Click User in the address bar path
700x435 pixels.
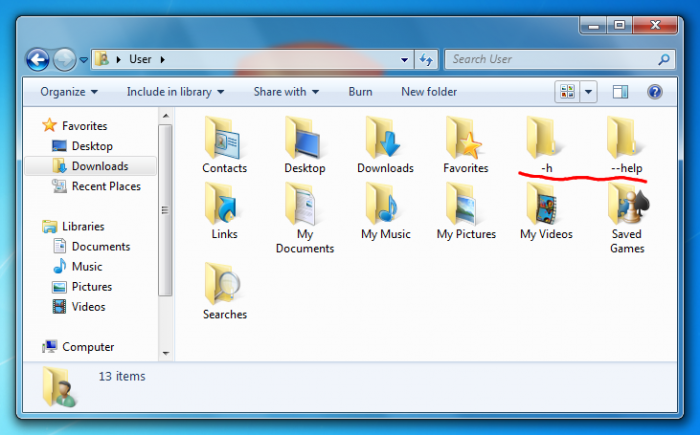(140, 59)
